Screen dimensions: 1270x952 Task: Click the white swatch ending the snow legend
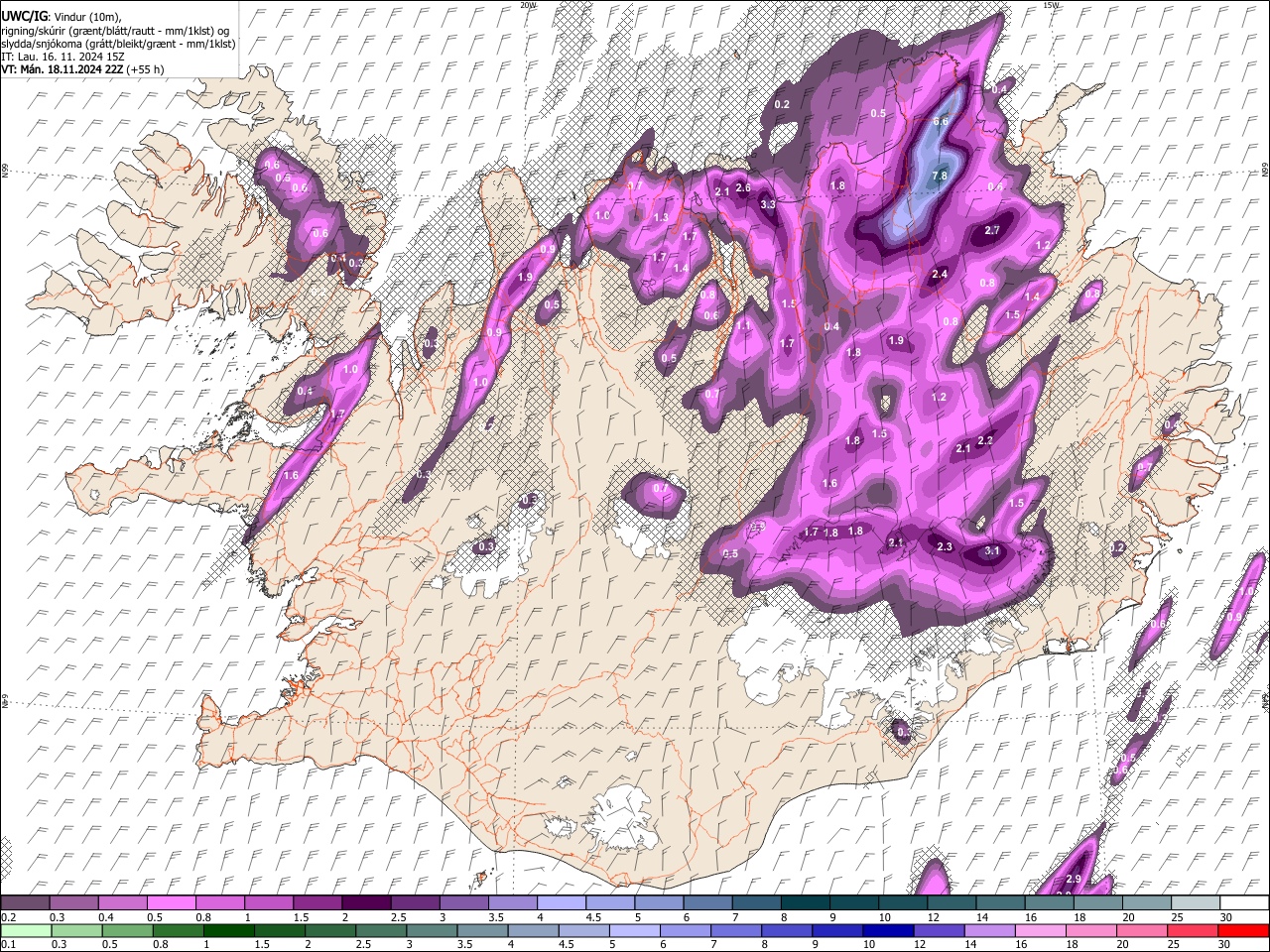pos(1244,902)
